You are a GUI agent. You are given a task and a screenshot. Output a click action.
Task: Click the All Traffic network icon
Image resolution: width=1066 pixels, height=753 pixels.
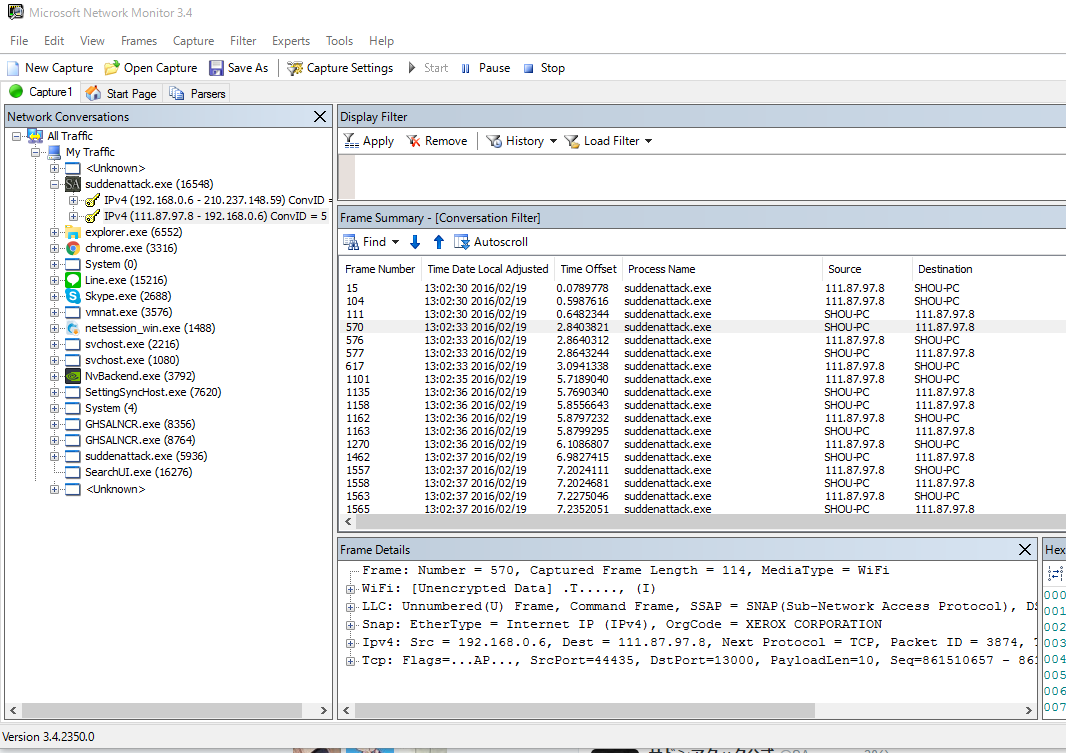(35, 136)
